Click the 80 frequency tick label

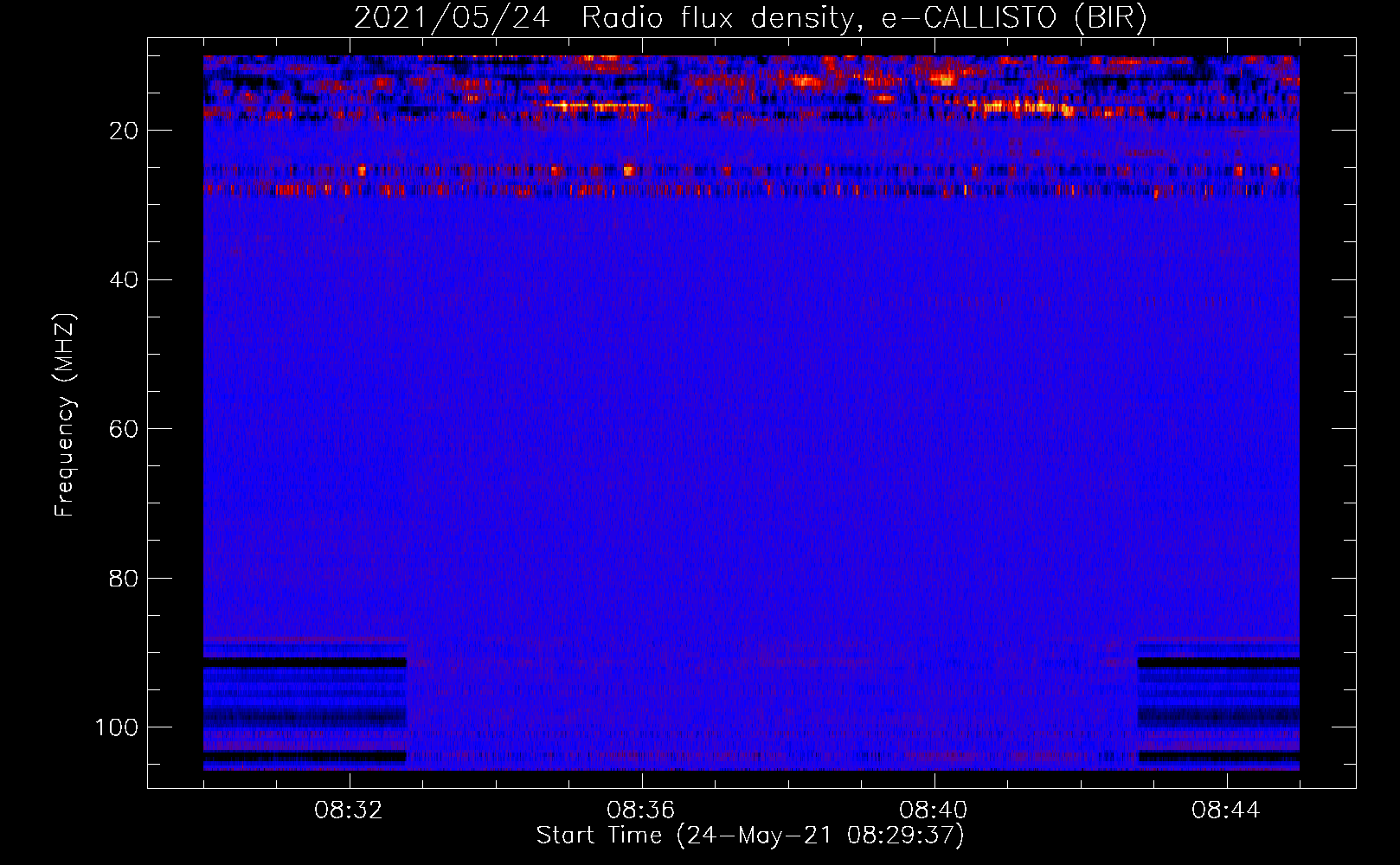[x=124, y=578]
